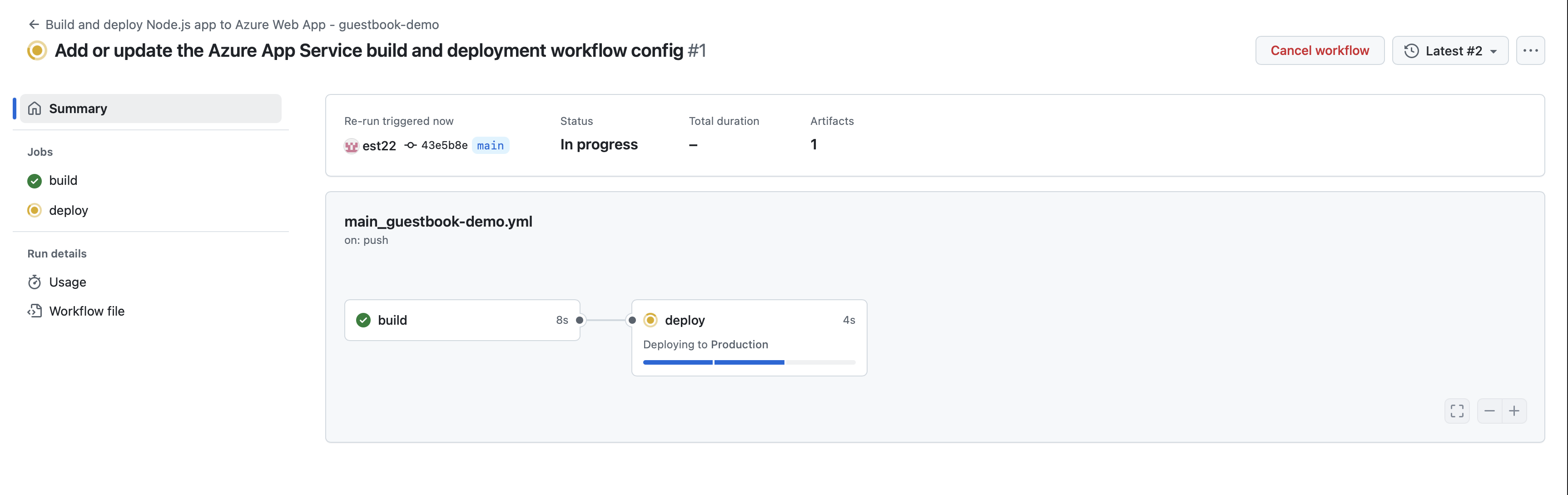Click the deploy progress bar
Viewport: 1568px width, 495px height.
(x=749, y=362)
